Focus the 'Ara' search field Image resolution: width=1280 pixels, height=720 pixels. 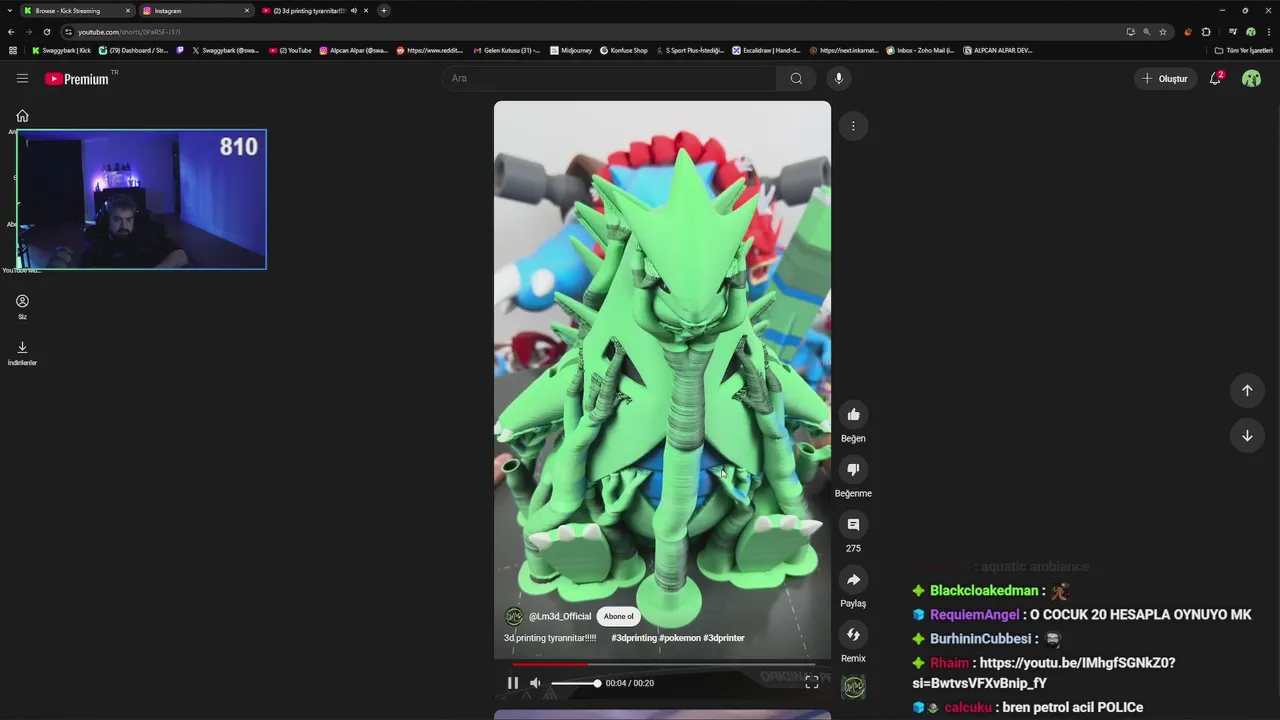click(x=610, y=78)
